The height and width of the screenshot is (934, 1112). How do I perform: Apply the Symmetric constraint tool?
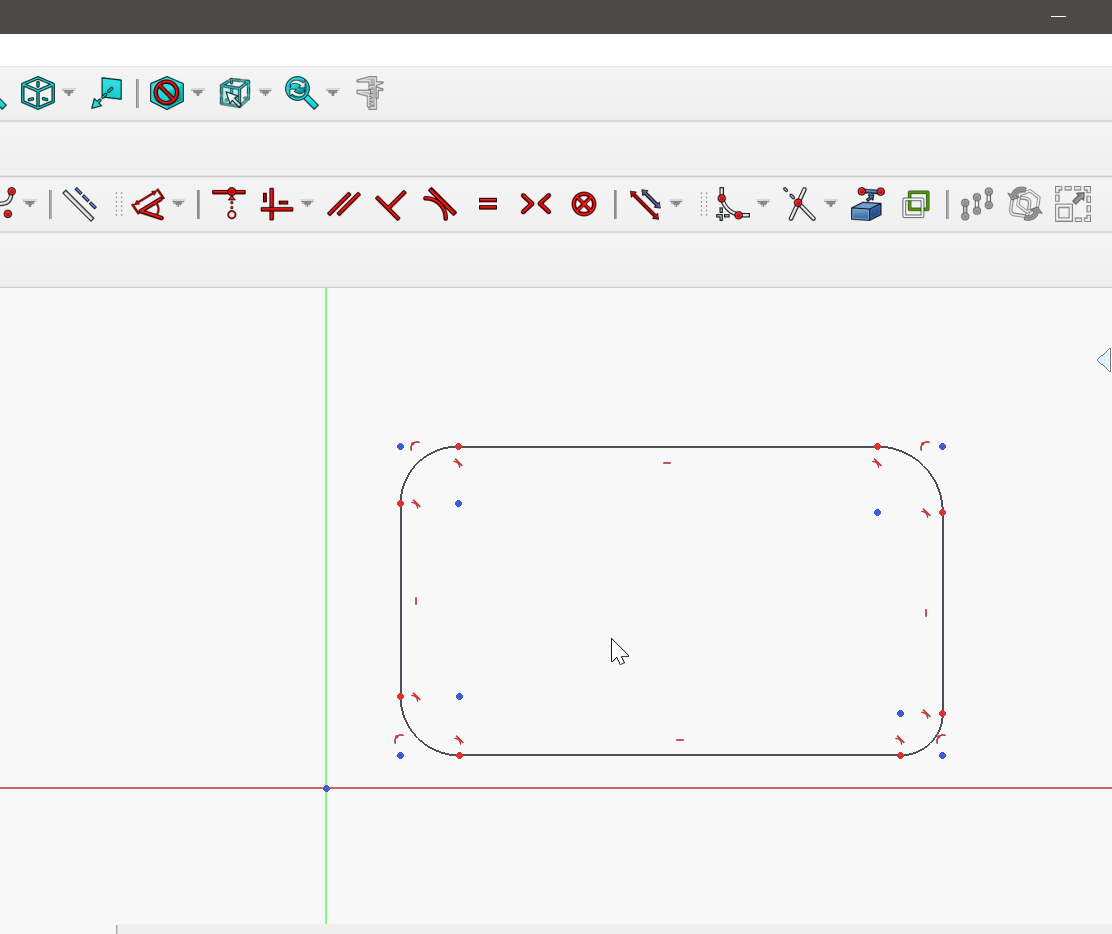(x=536, y=204)
